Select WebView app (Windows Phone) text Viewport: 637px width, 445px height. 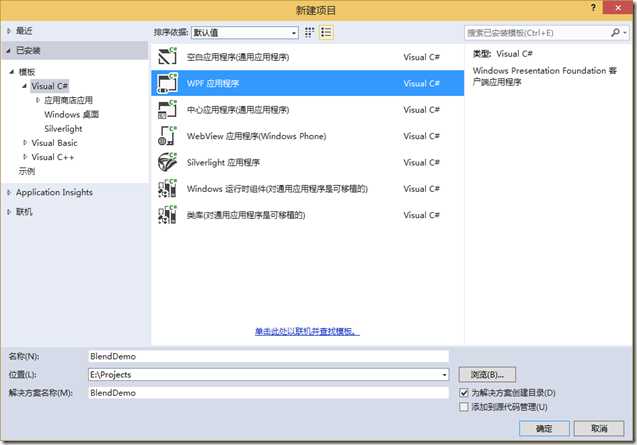[256, 136]
